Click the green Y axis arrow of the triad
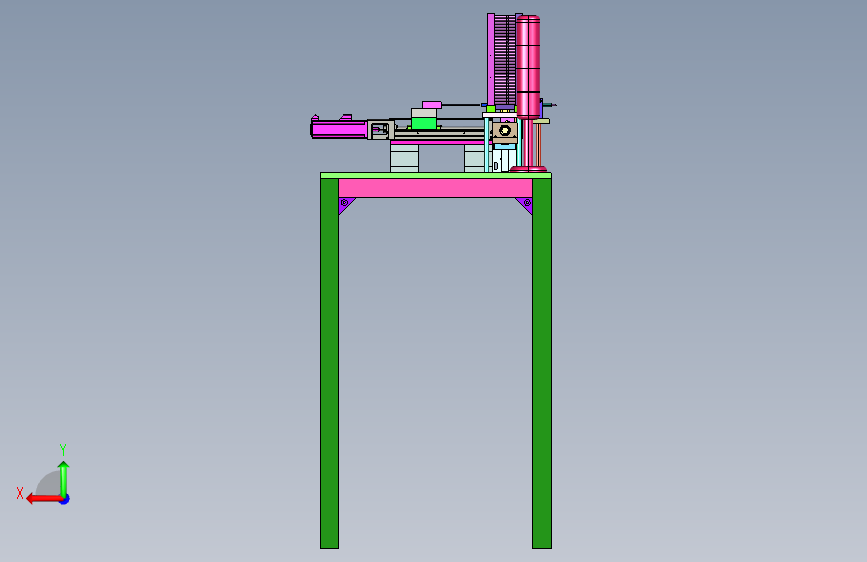 (x=64, y=478)
